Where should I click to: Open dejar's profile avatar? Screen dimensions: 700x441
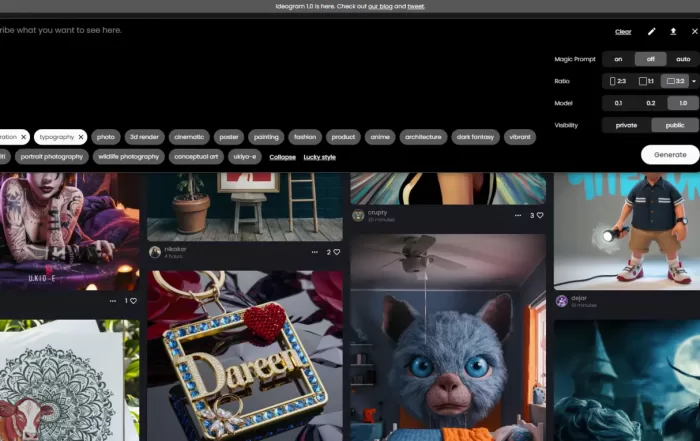click(562, 301)
